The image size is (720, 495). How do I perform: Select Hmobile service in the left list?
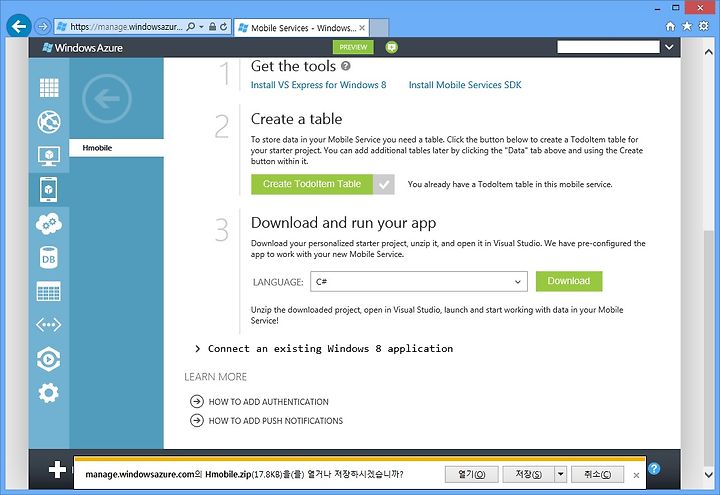(117, 148)
